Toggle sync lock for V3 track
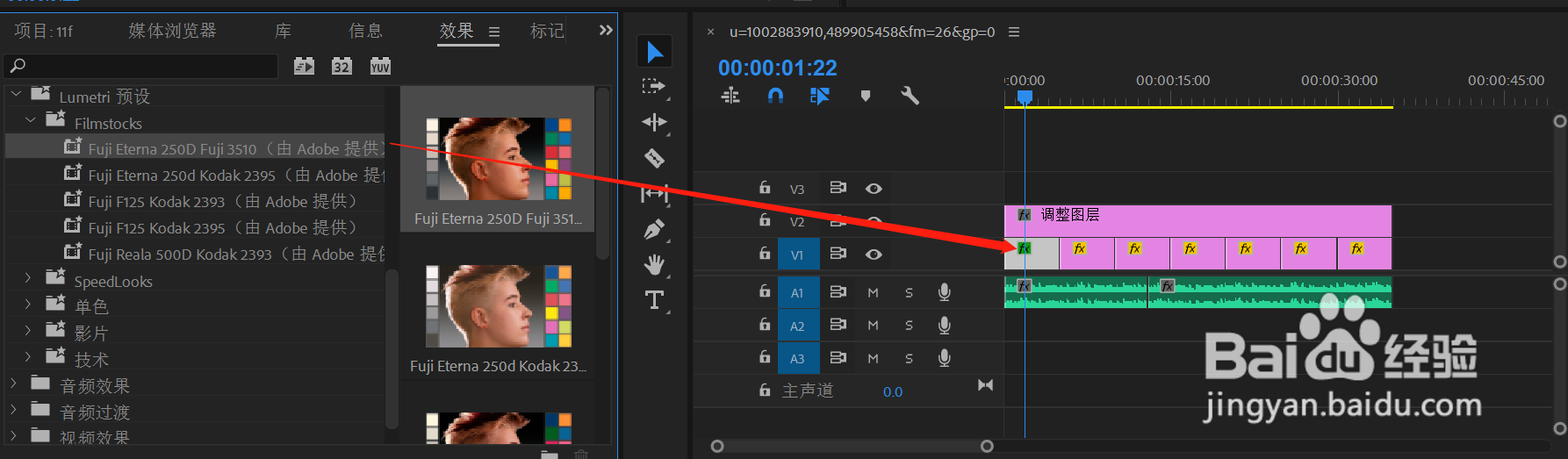The width and height of the screenshot is (1568, 459). [838, 188]
